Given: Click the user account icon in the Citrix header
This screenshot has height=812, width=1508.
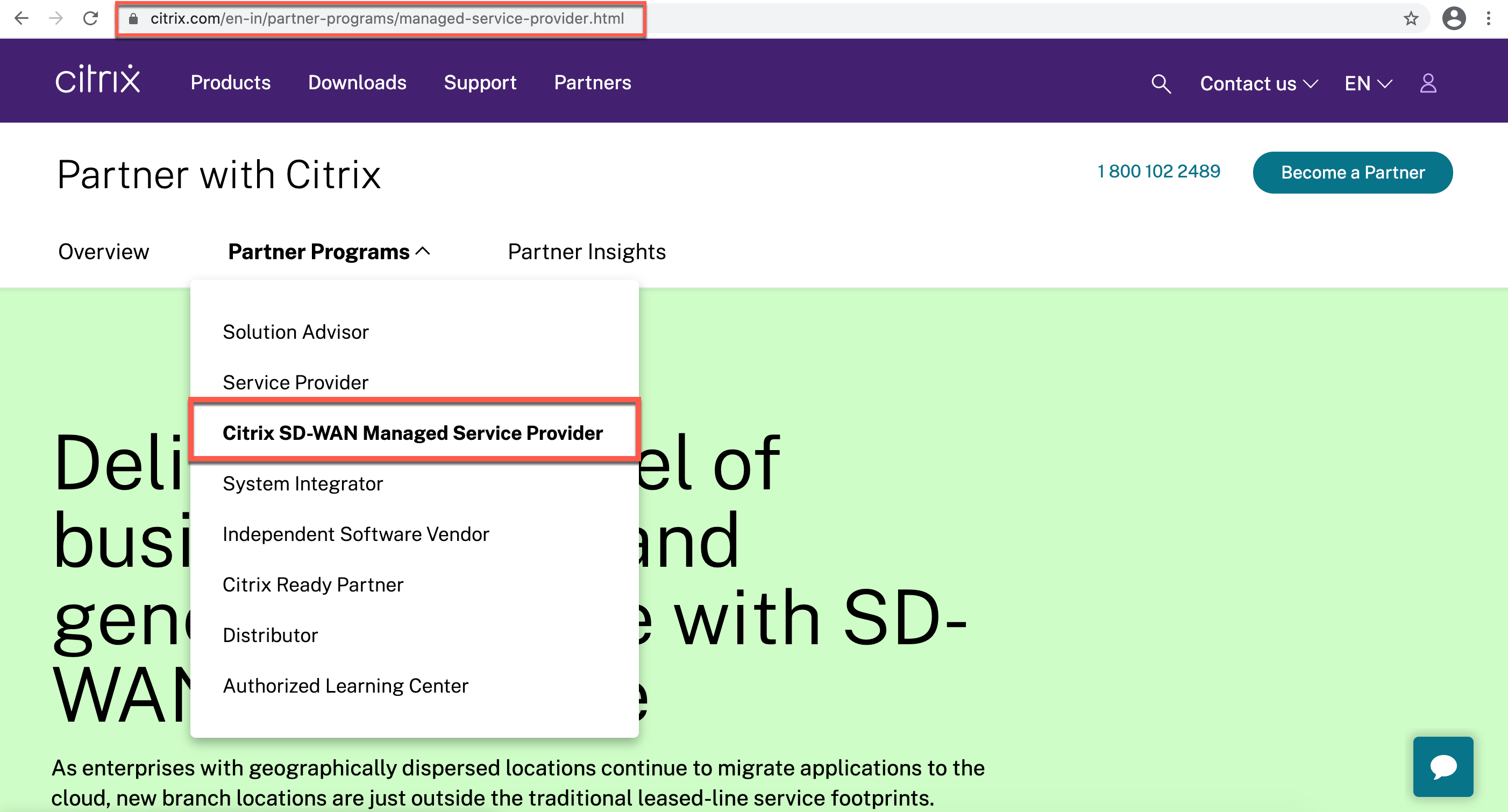Looking at the screenshot, I should click(x=1428, y=83).
